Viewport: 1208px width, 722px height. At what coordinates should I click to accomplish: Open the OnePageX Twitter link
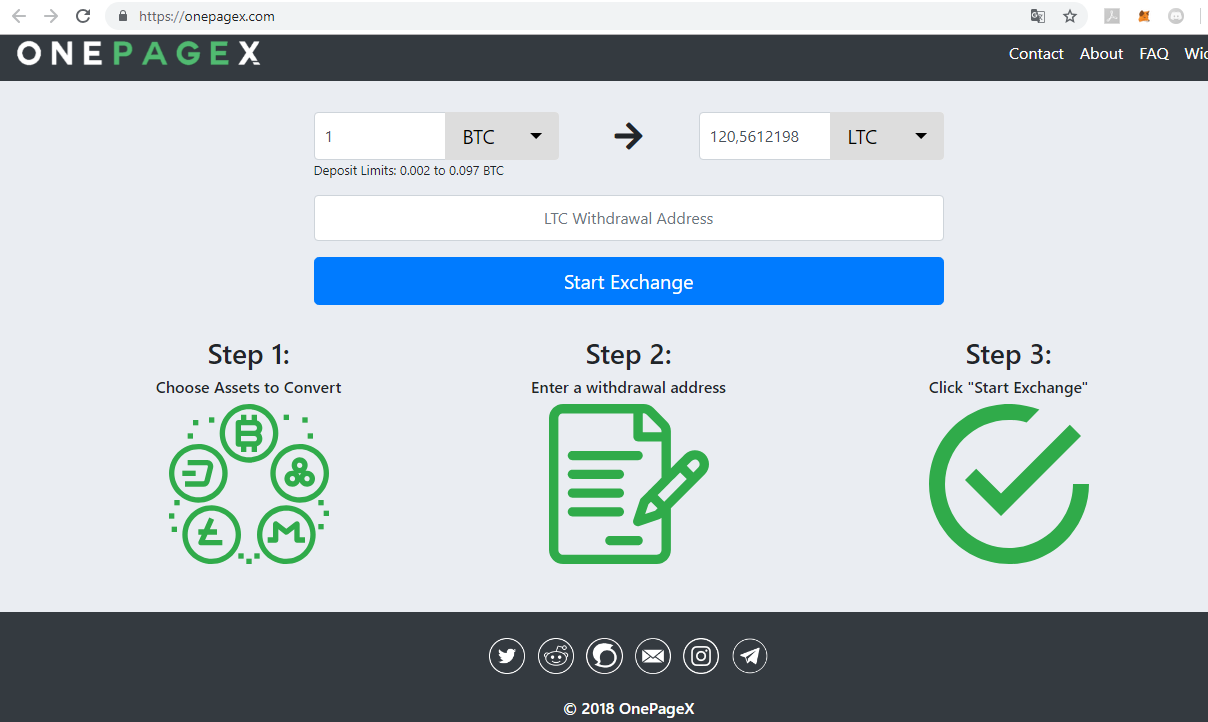(507, 656)
